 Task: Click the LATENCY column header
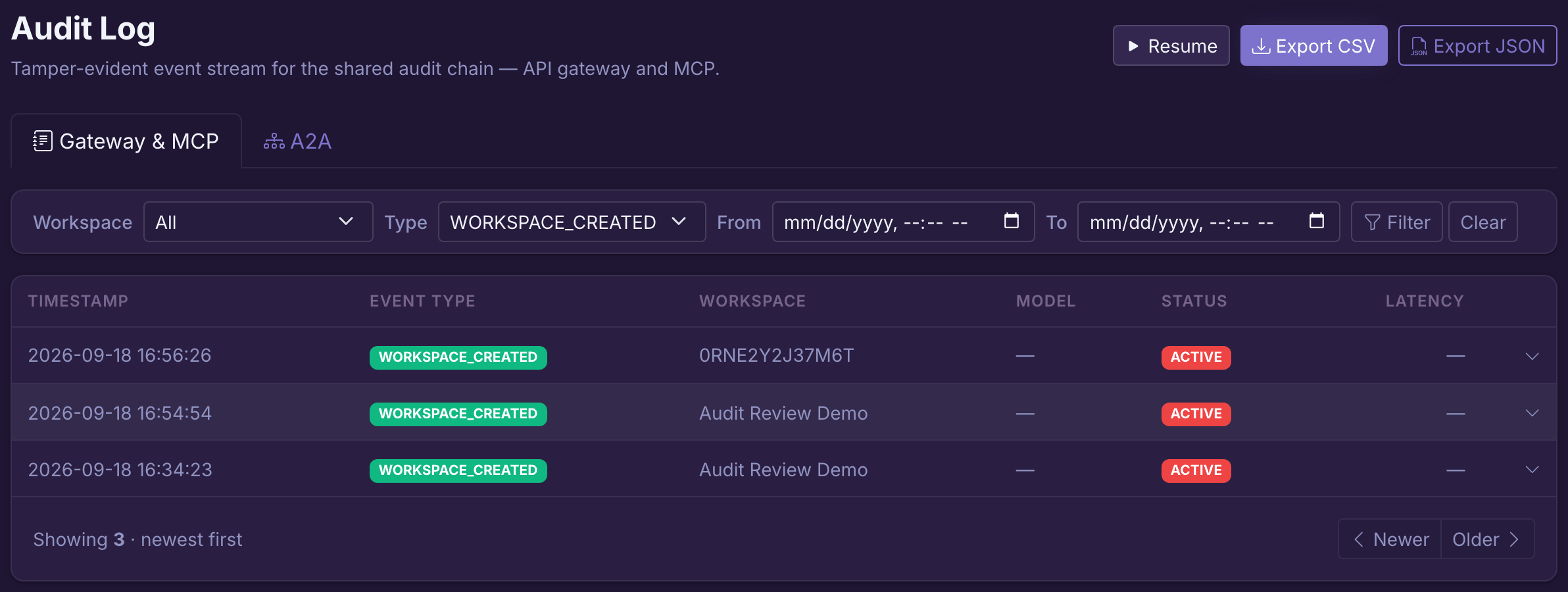(x=1425, y=301)
